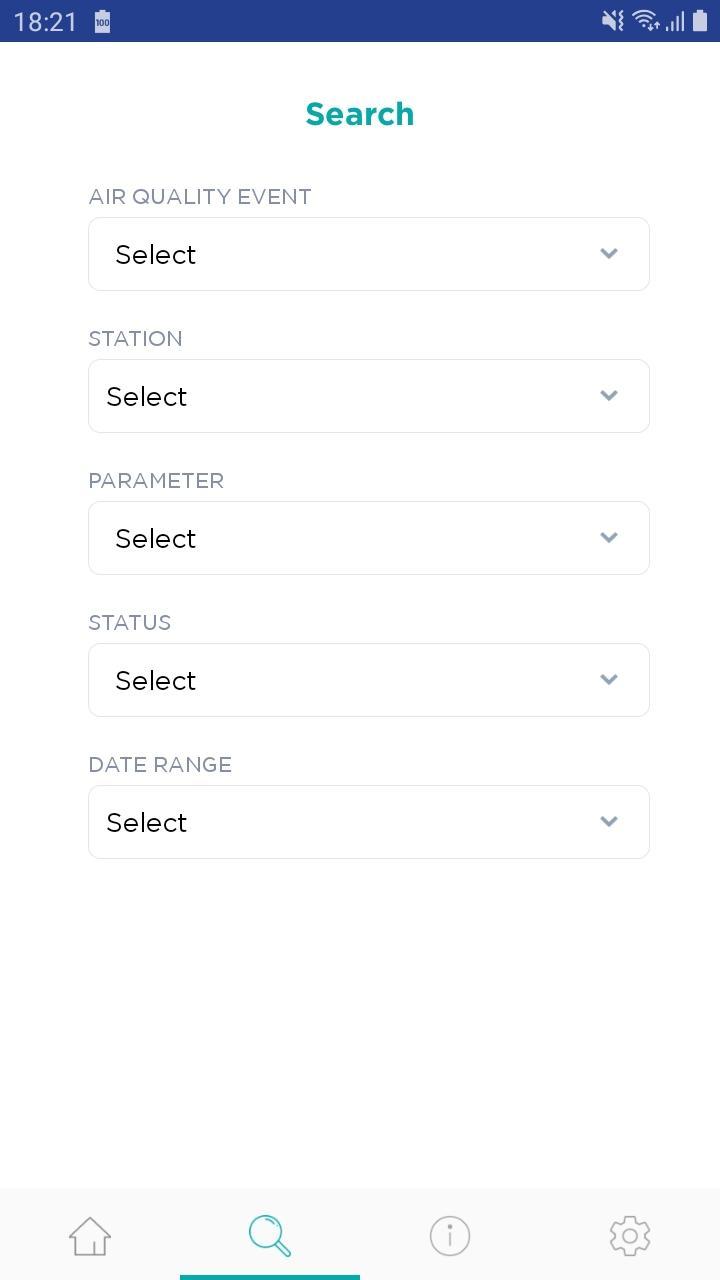Click the Date Range chevron arrow

(x=609, y=822)
